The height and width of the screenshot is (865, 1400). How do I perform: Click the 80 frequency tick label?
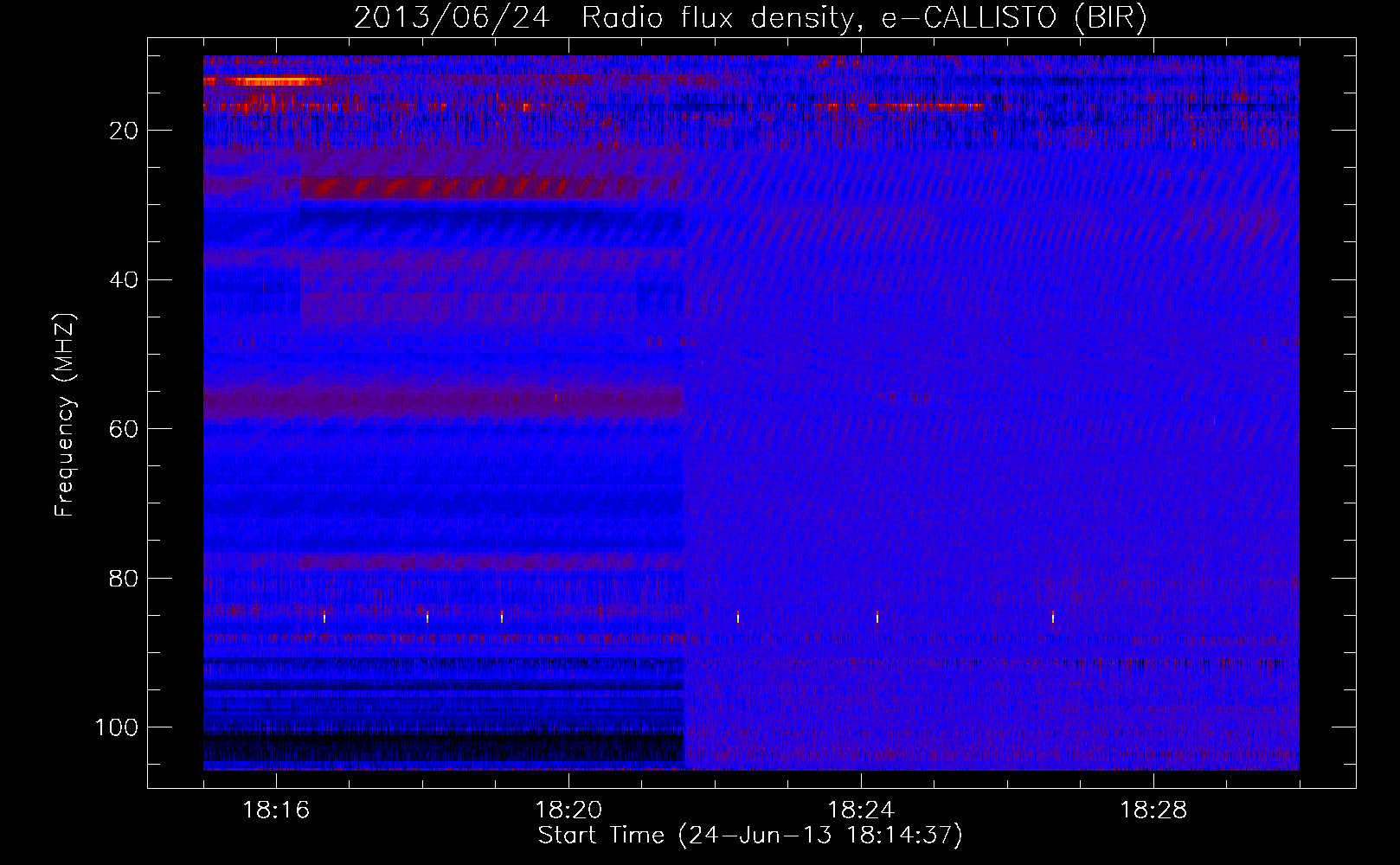(124, 578)
